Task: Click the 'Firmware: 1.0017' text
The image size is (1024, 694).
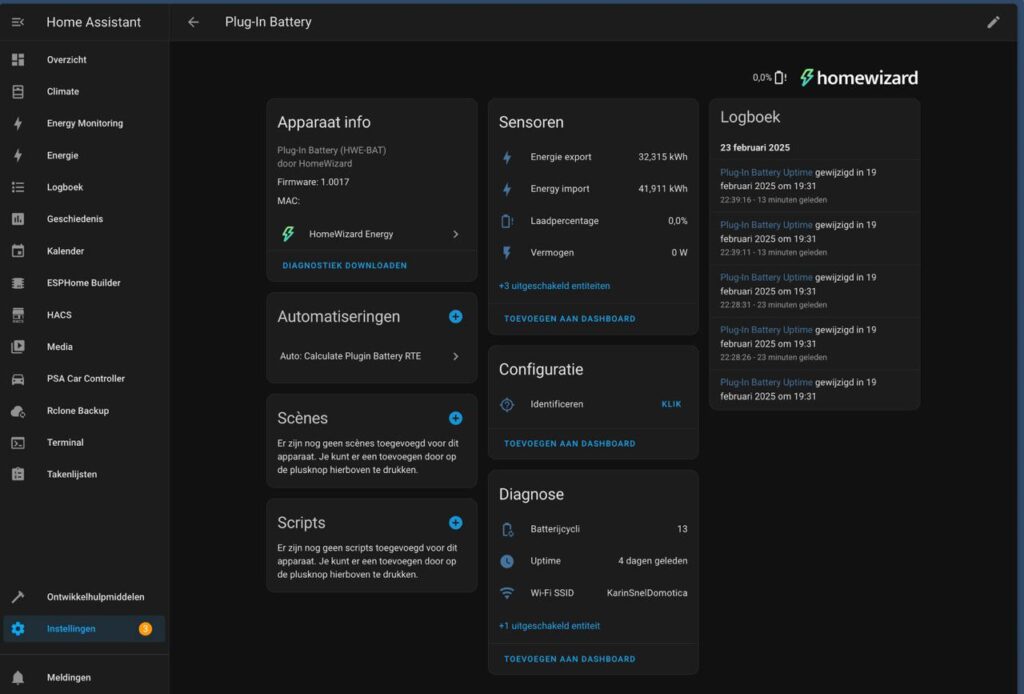Action: 313,182
